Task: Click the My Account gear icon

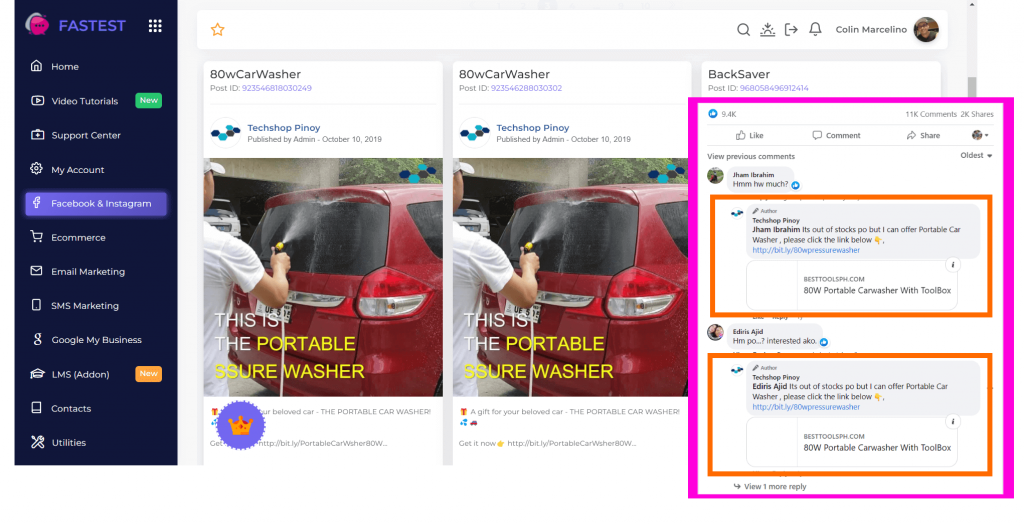Action: pyautogui.click(x=37, y=169)
